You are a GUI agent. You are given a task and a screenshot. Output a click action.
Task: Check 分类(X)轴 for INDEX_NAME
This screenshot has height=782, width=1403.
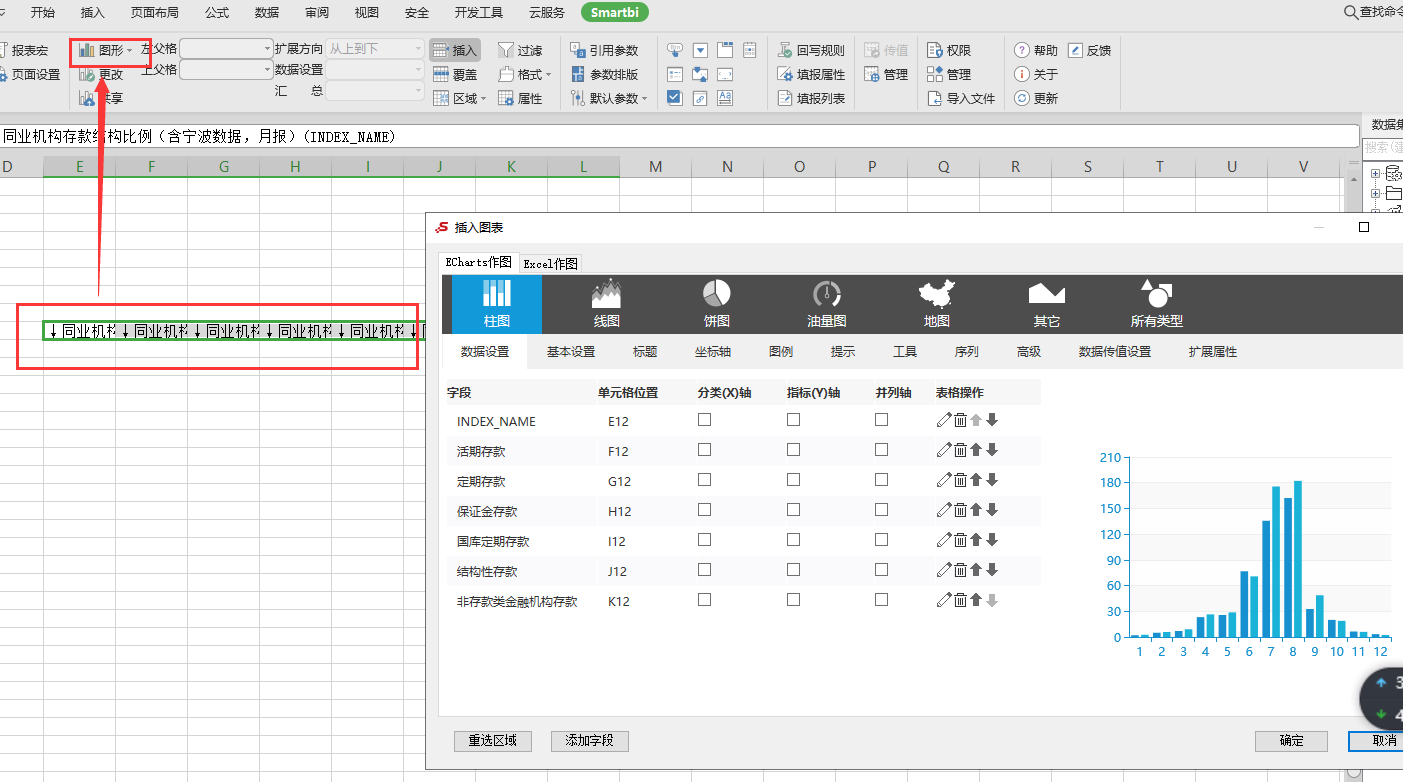tap(704, 420)
